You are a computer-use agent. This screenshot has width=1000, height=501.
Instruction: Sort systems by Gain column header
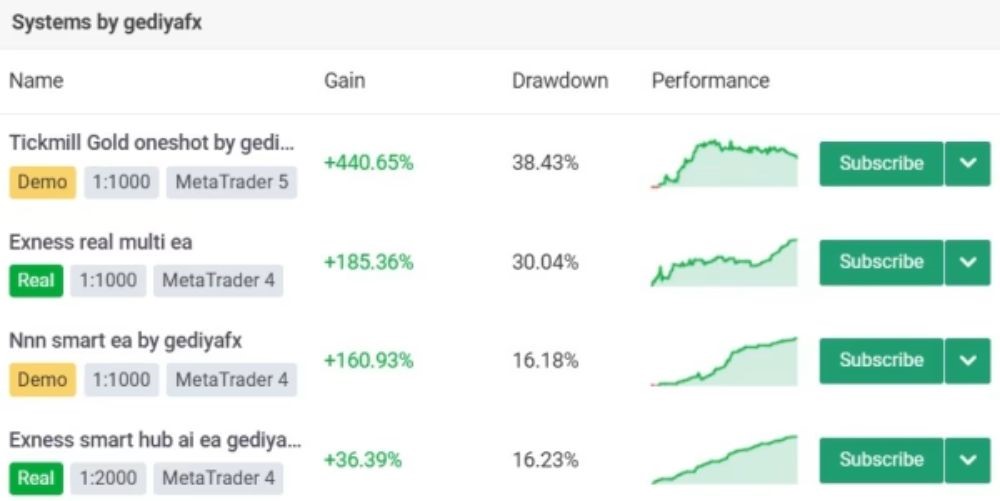344,81
